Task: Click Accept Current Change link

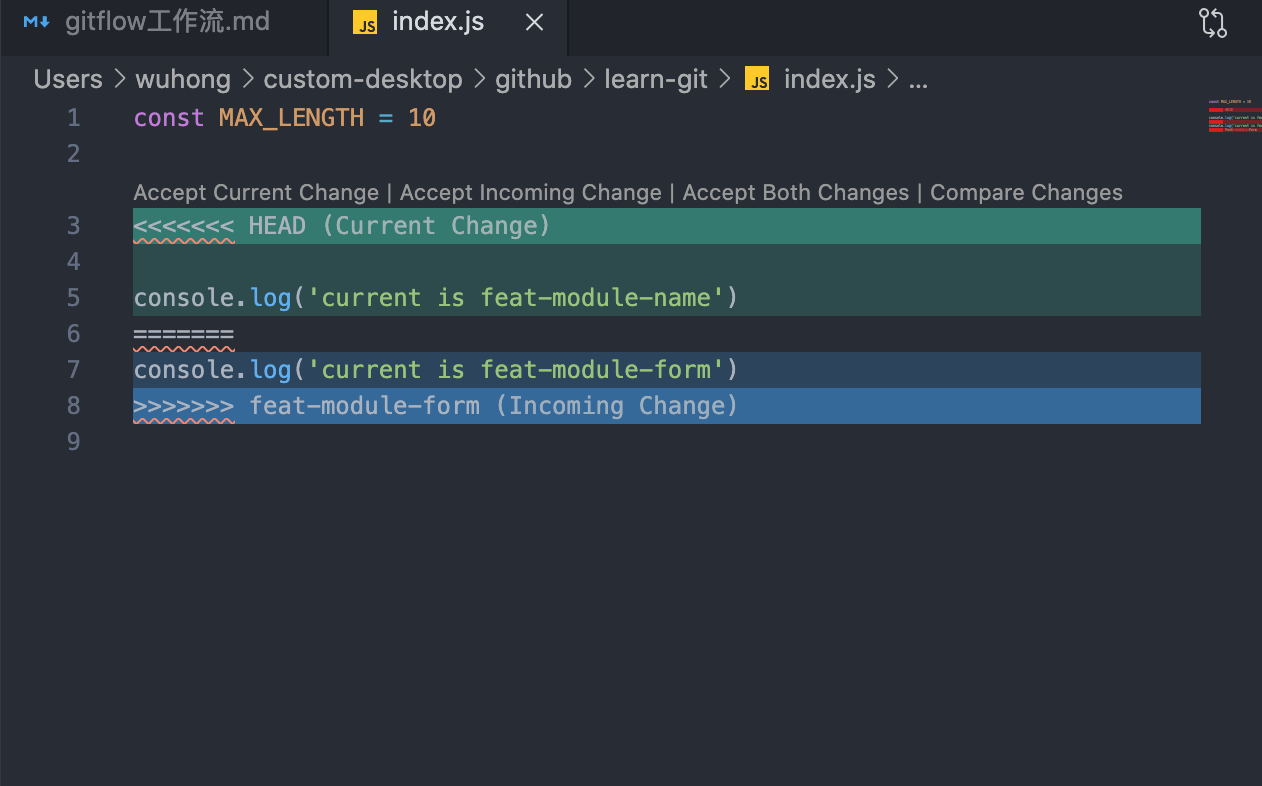Action: pos(256,193)
